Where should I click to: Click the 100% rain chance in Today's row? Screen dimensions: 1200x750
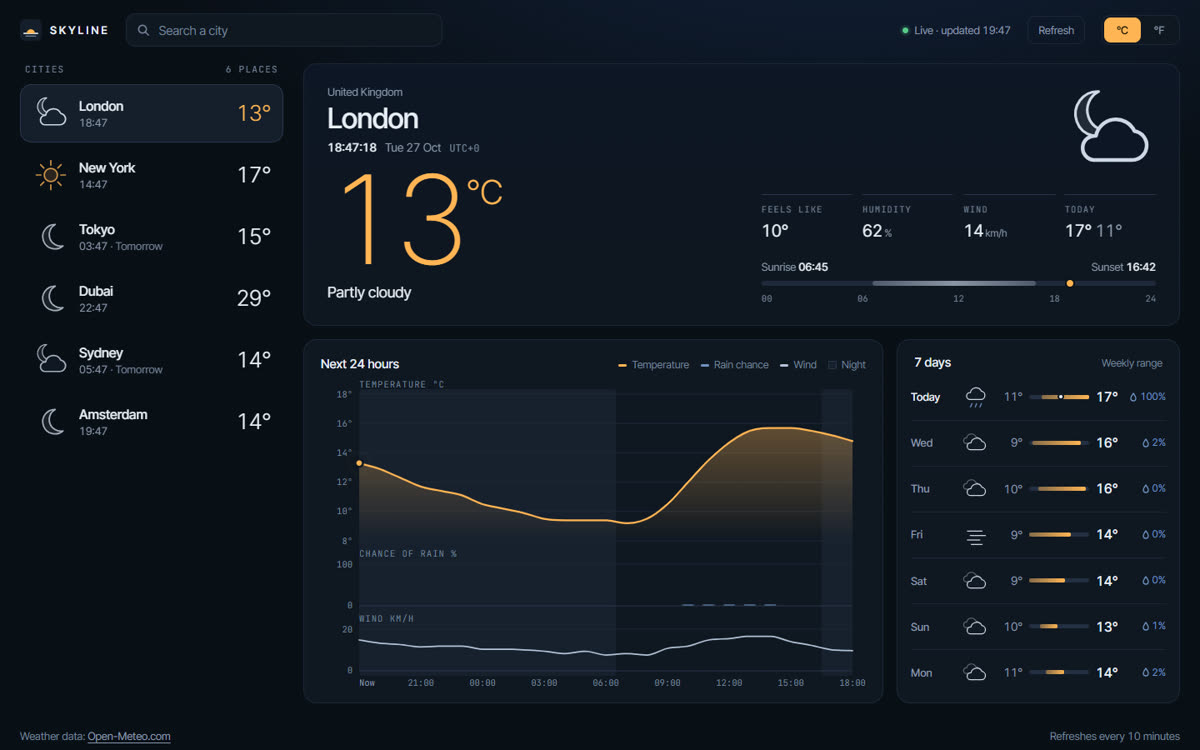point(1153,397)
